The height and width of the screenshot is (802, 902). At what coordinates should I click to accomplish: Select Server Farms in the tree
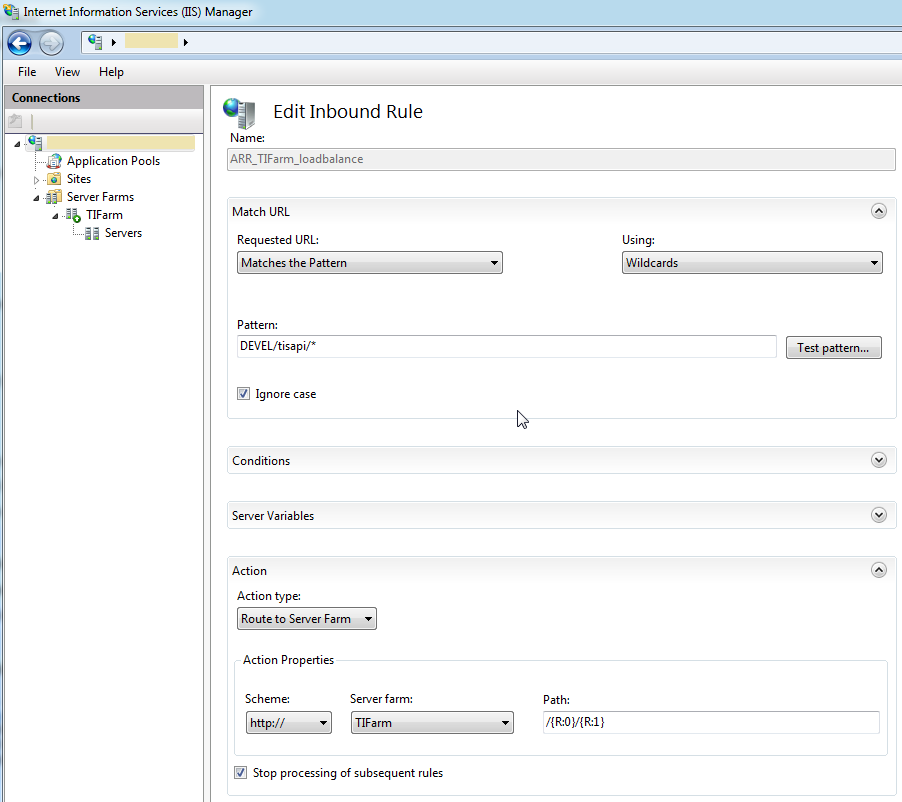pyautogui.click(x=100, y=197)
